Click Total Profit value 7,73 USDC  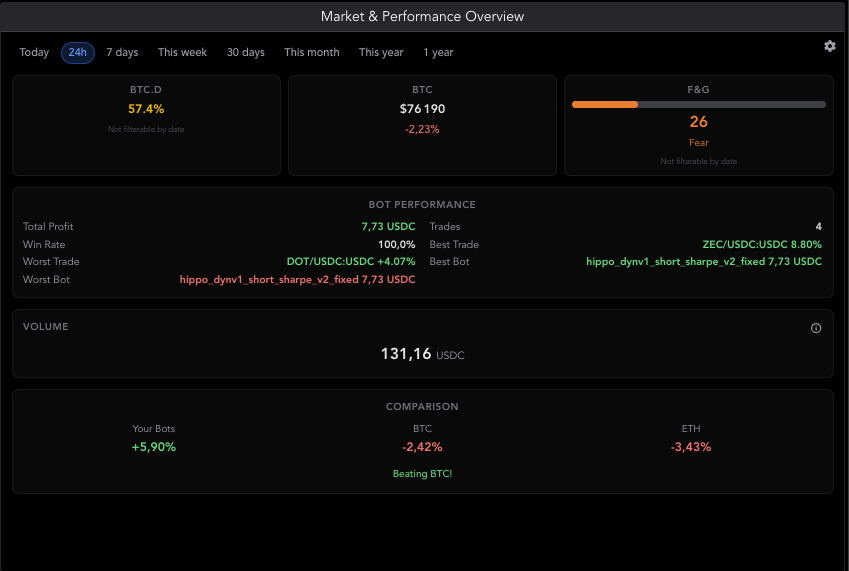tap(388, 227)
